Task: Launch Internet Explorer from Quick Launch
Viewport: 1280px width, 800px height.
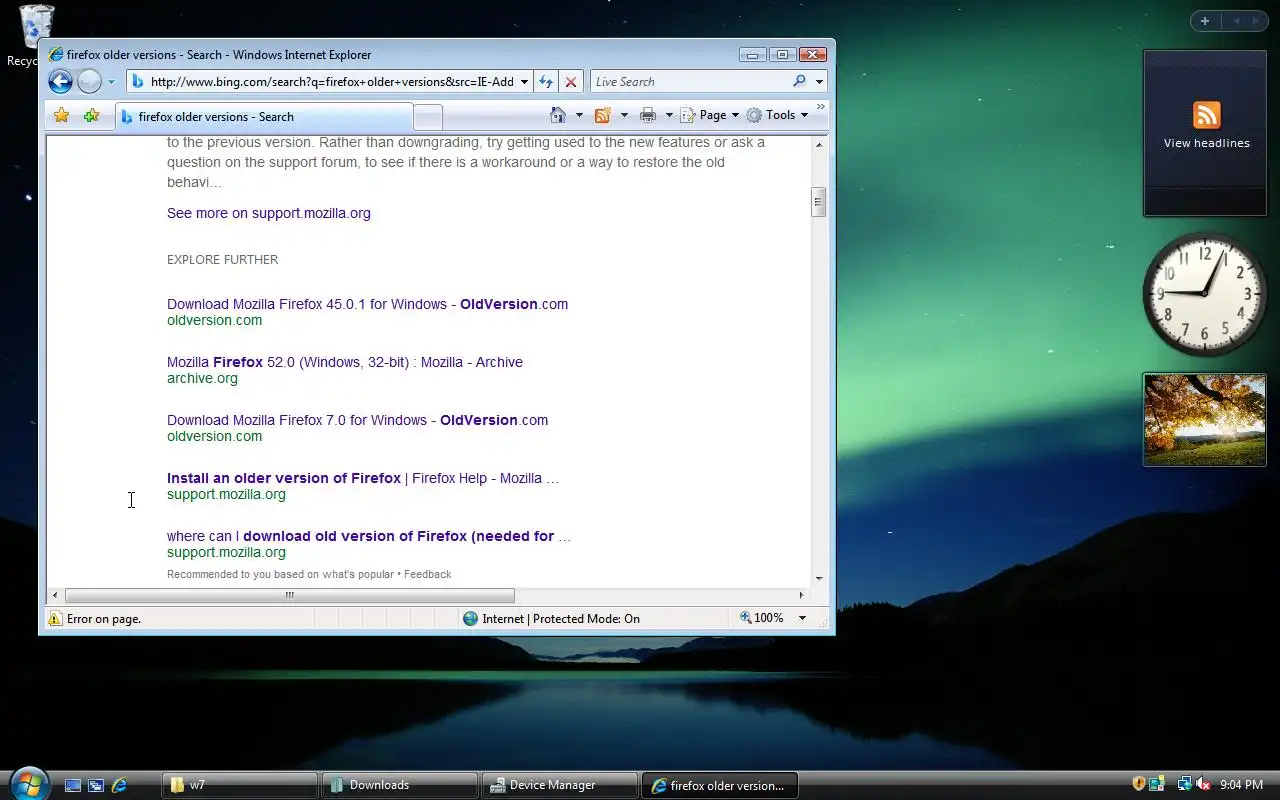Action: pos(119,785)
